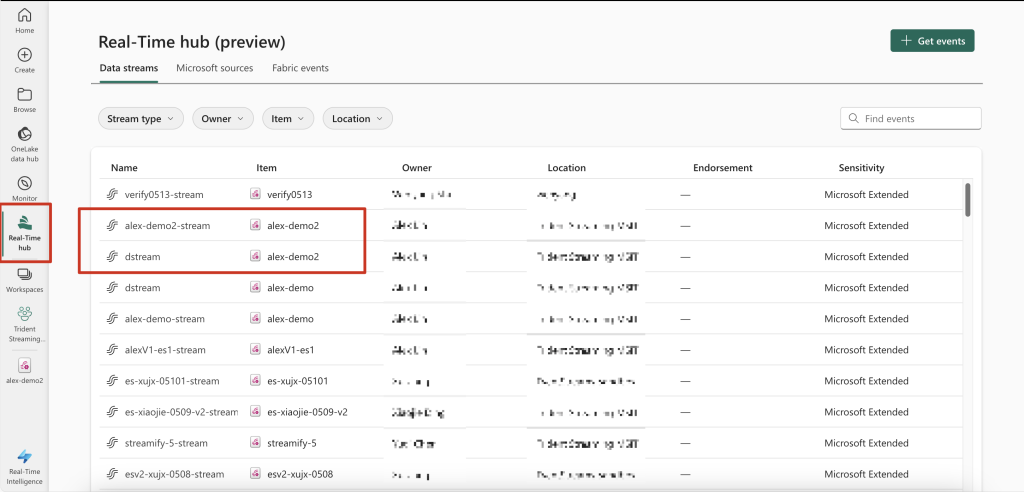Image resolution: width=1024 pixels, height=492 pixels.
Task: Click the Endorsement column header
Action: 723,168
